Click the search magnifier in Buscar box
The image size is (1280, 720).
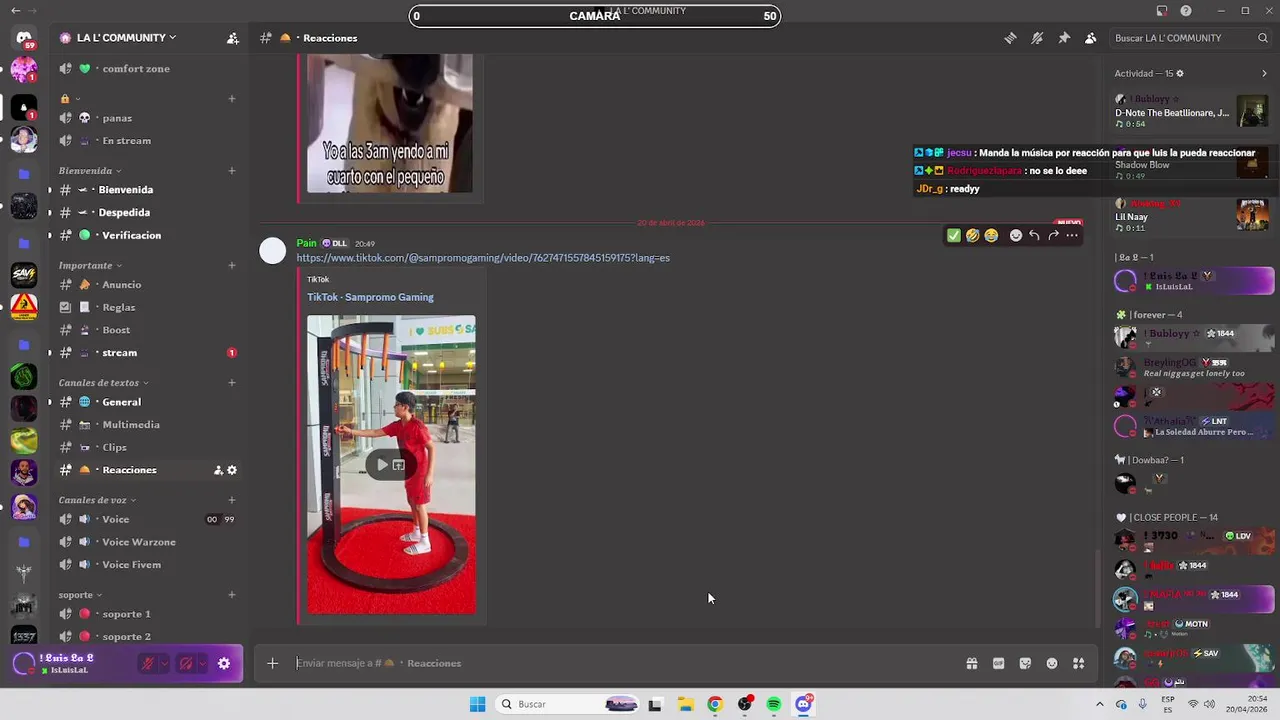tap(1263, 38)
